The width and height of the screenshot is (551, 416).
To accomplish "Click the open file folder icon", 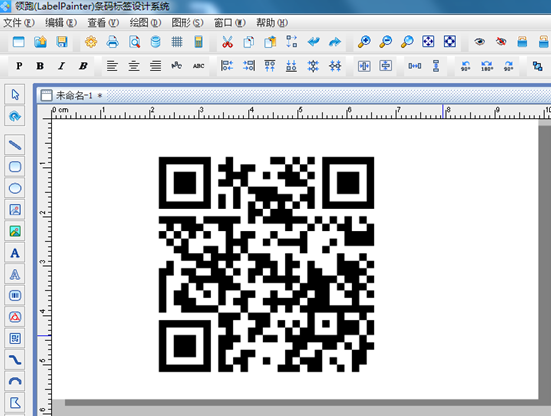I will (40, 42).
